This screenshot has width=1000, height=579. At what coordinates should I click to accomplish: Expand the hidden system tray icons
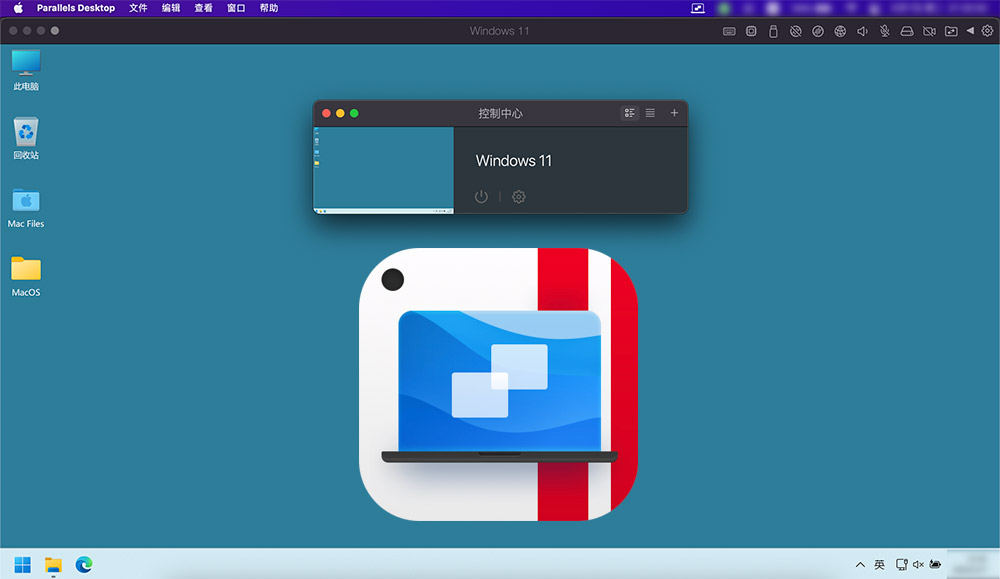coord(860,564)
